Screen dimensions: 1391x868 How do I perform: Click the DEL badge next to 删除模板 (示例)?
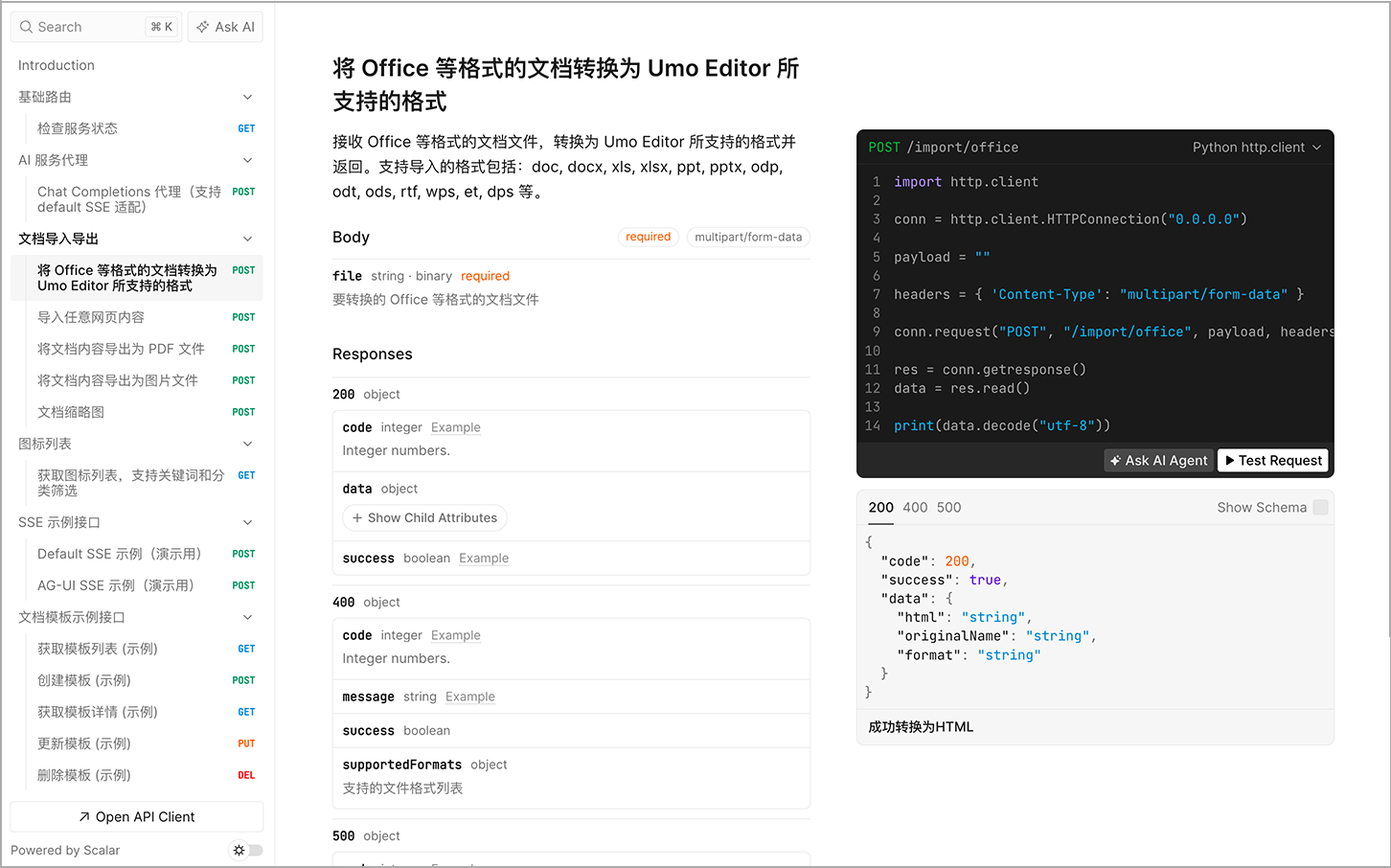(245, 775)
